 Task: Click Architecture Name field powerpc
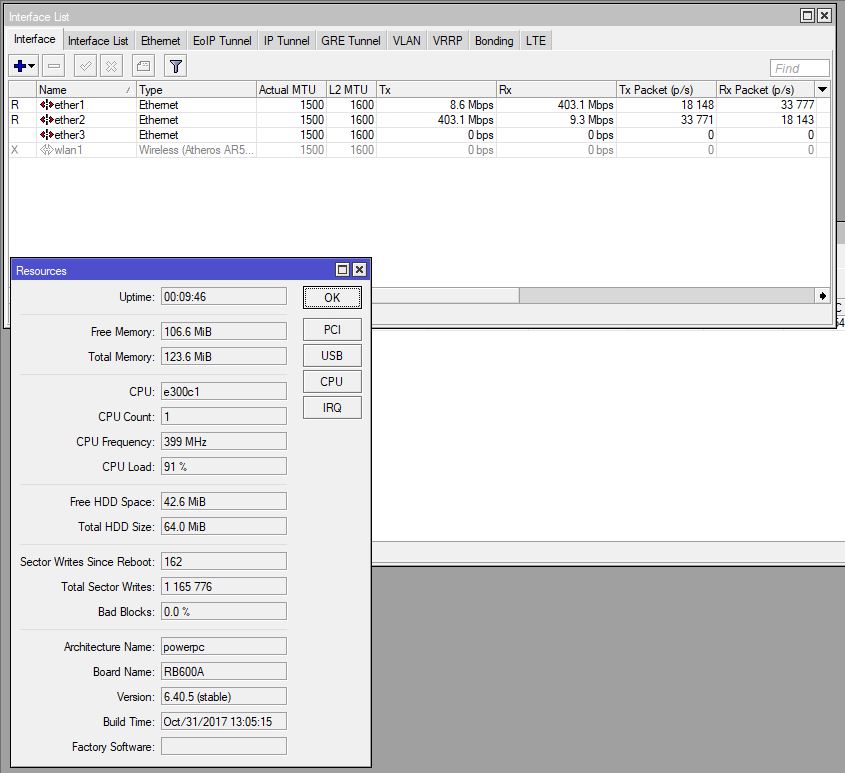(x=224, y=646)
